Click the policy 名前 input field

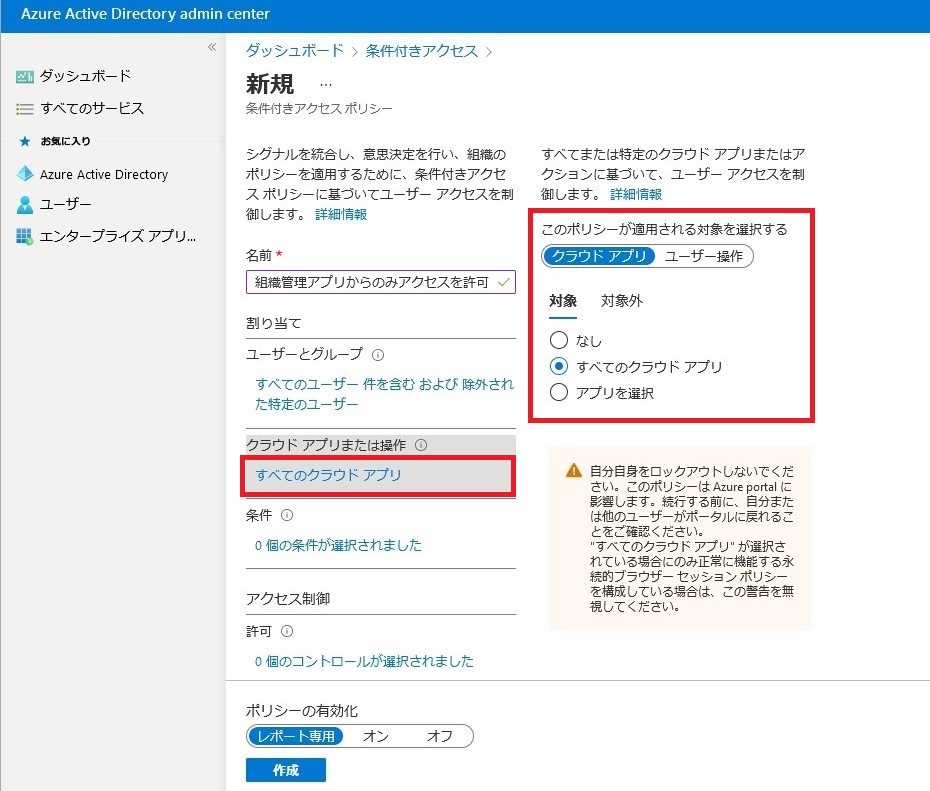[381, 282]
